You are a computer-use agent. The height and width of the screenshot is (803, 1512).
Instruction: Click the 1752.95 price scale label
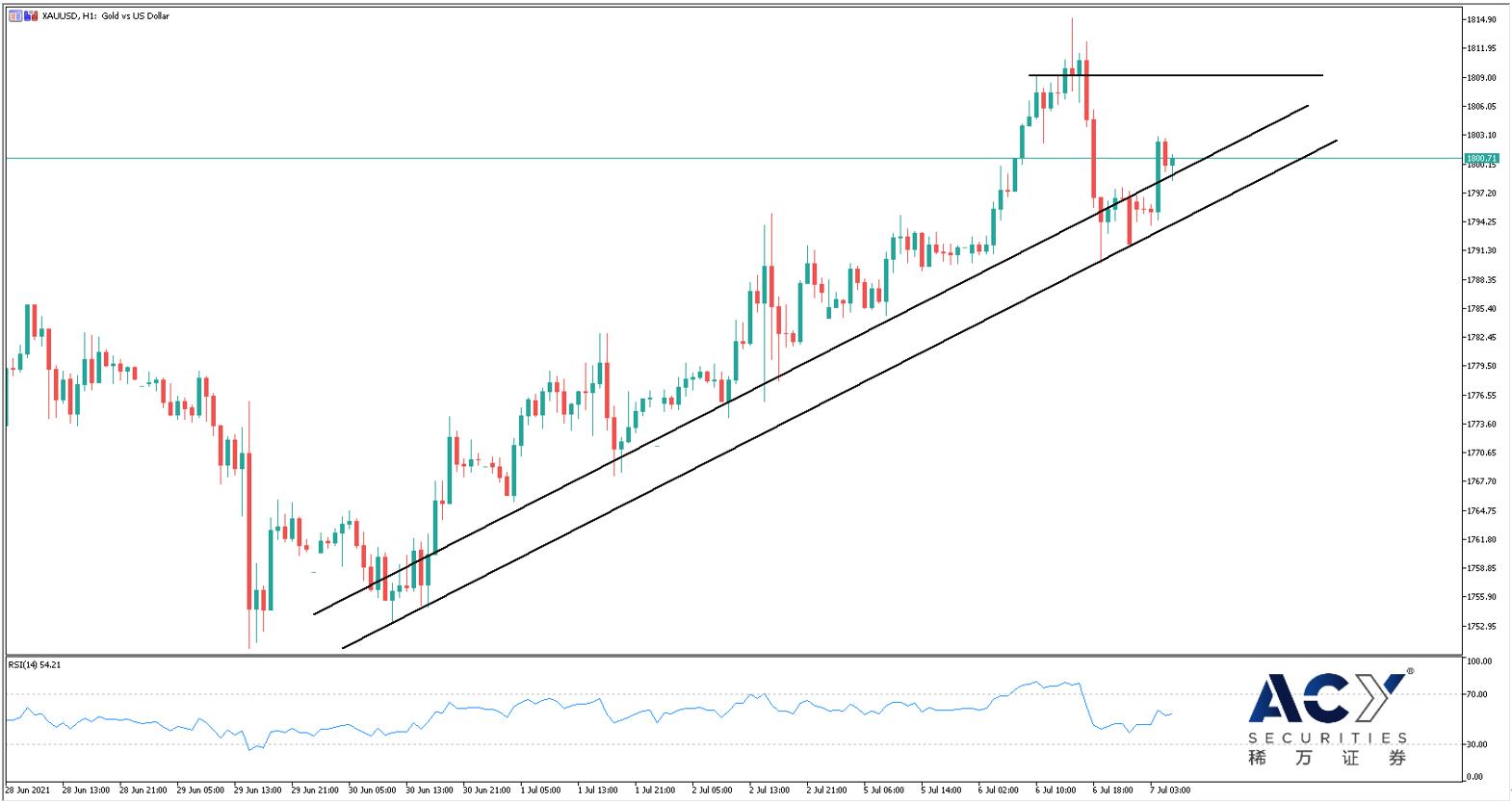coord(1480,627)
